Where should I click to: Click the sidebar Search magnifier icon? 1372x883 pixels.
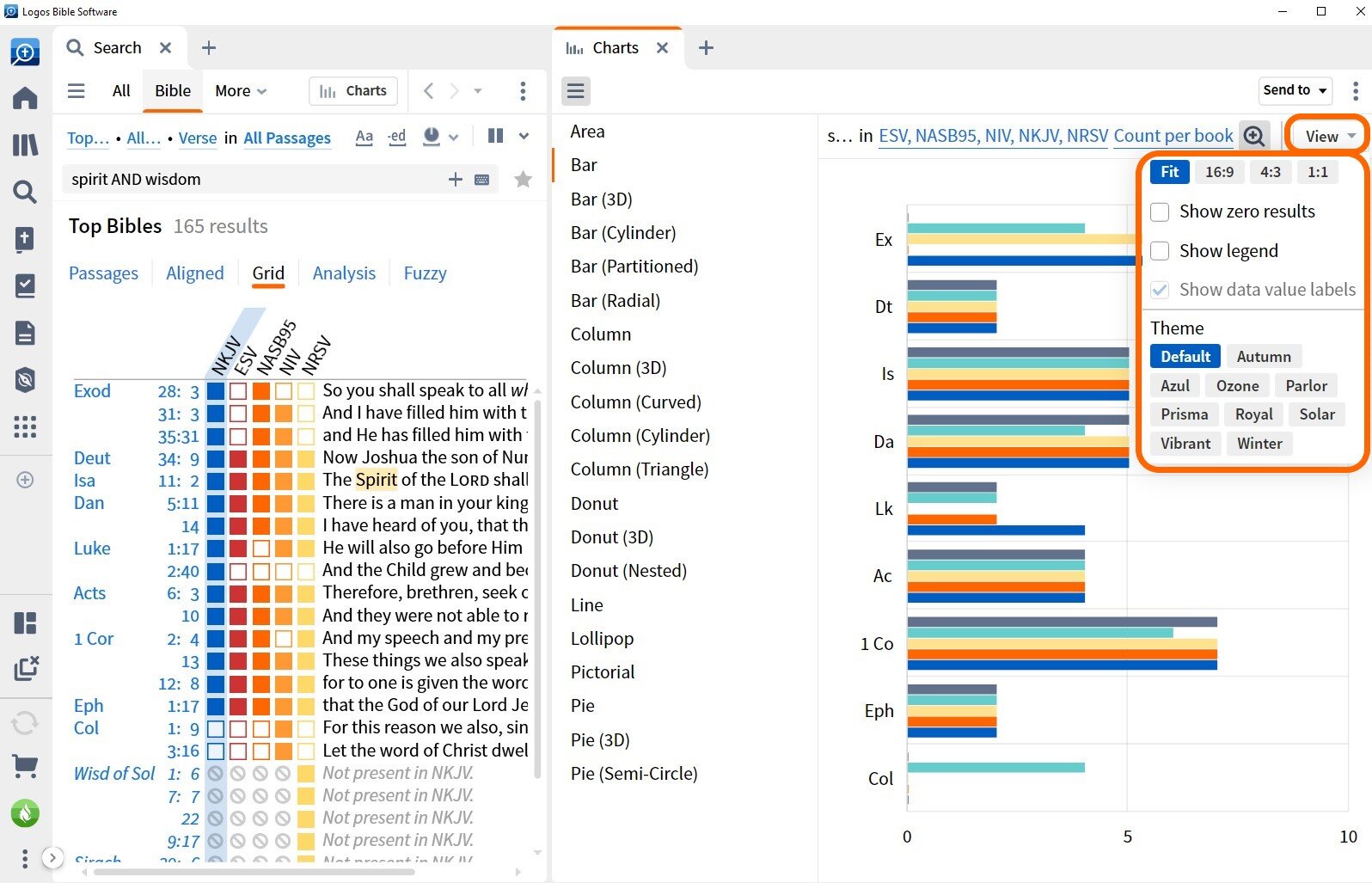(x=25, y=192)
